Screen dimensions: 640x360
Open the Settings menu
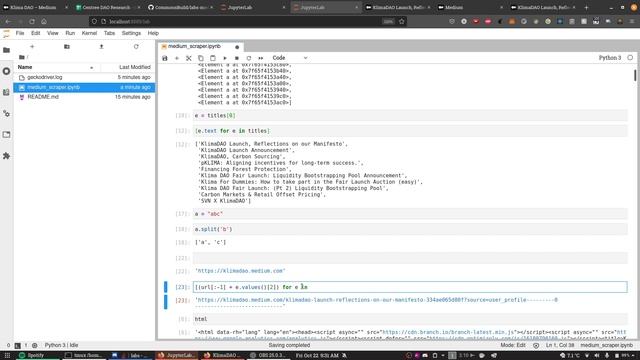click(x=131, y=33)
